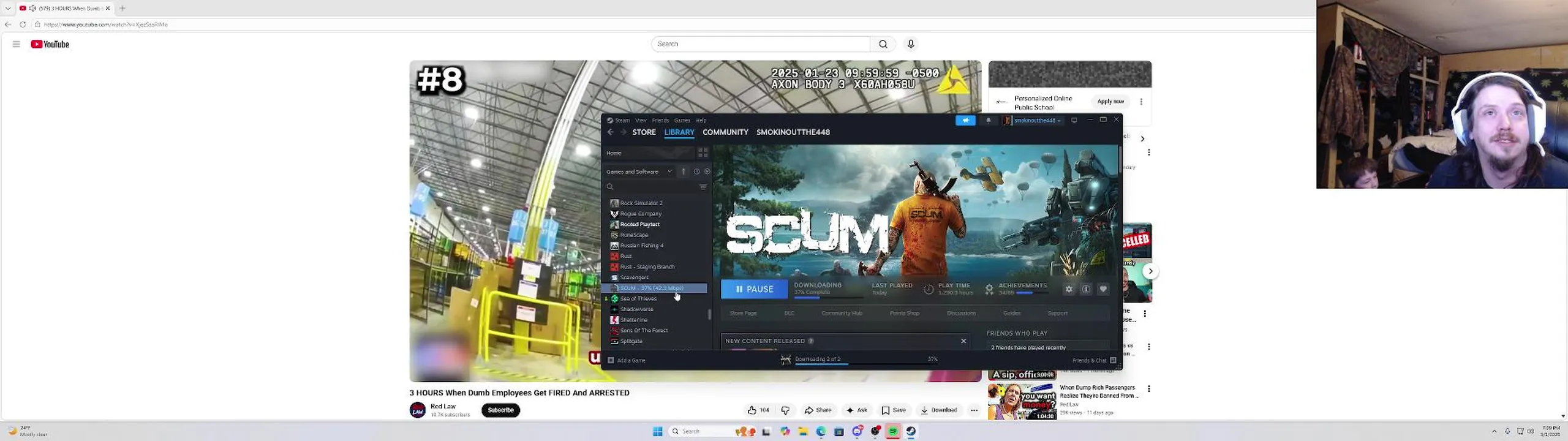Open SCUM manage settings gear
The width and height of the screenshot is (1568, 441).
1069,289
